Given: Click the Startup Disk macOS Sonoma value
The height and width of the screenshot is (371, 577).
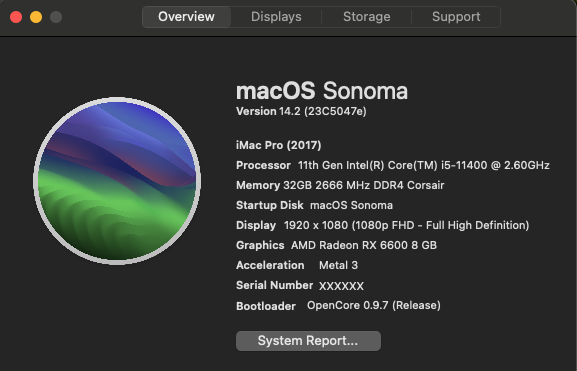Looking at the screenshot, I should tap(351, 205).
